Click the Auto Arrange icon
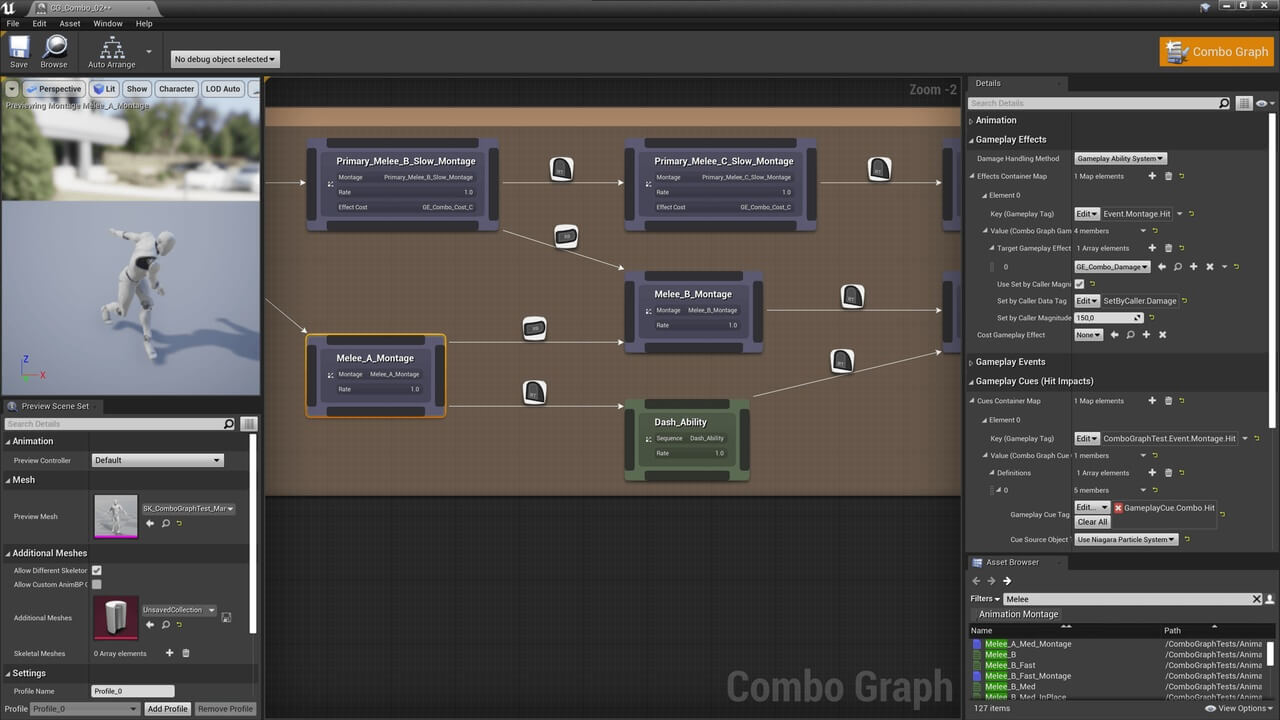 113,47
